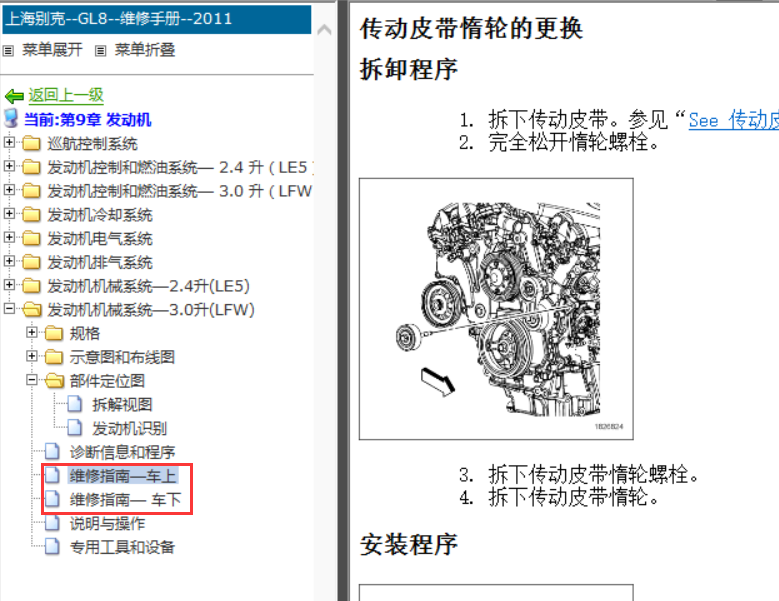779x601 pixels.
Task: Click the 专用工具和设备 document icon
Action: point(52,546)
